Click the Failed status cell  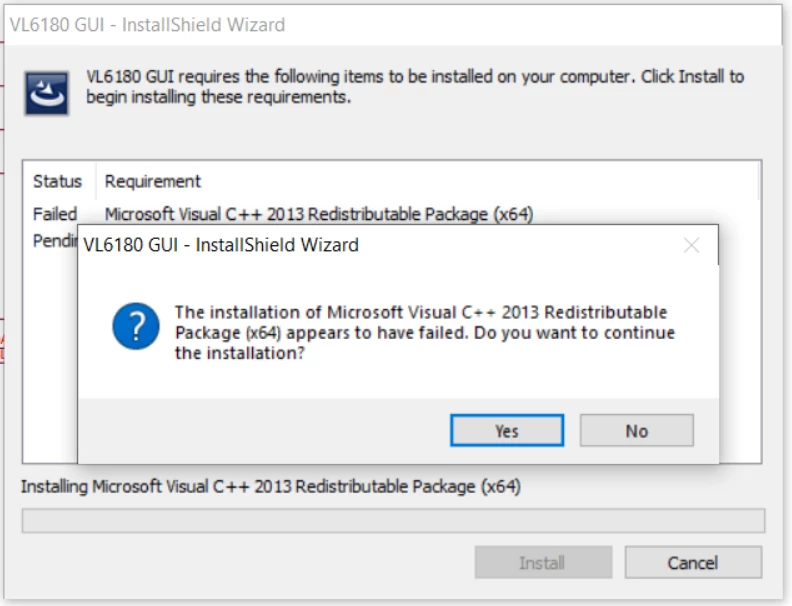[55, 214]
